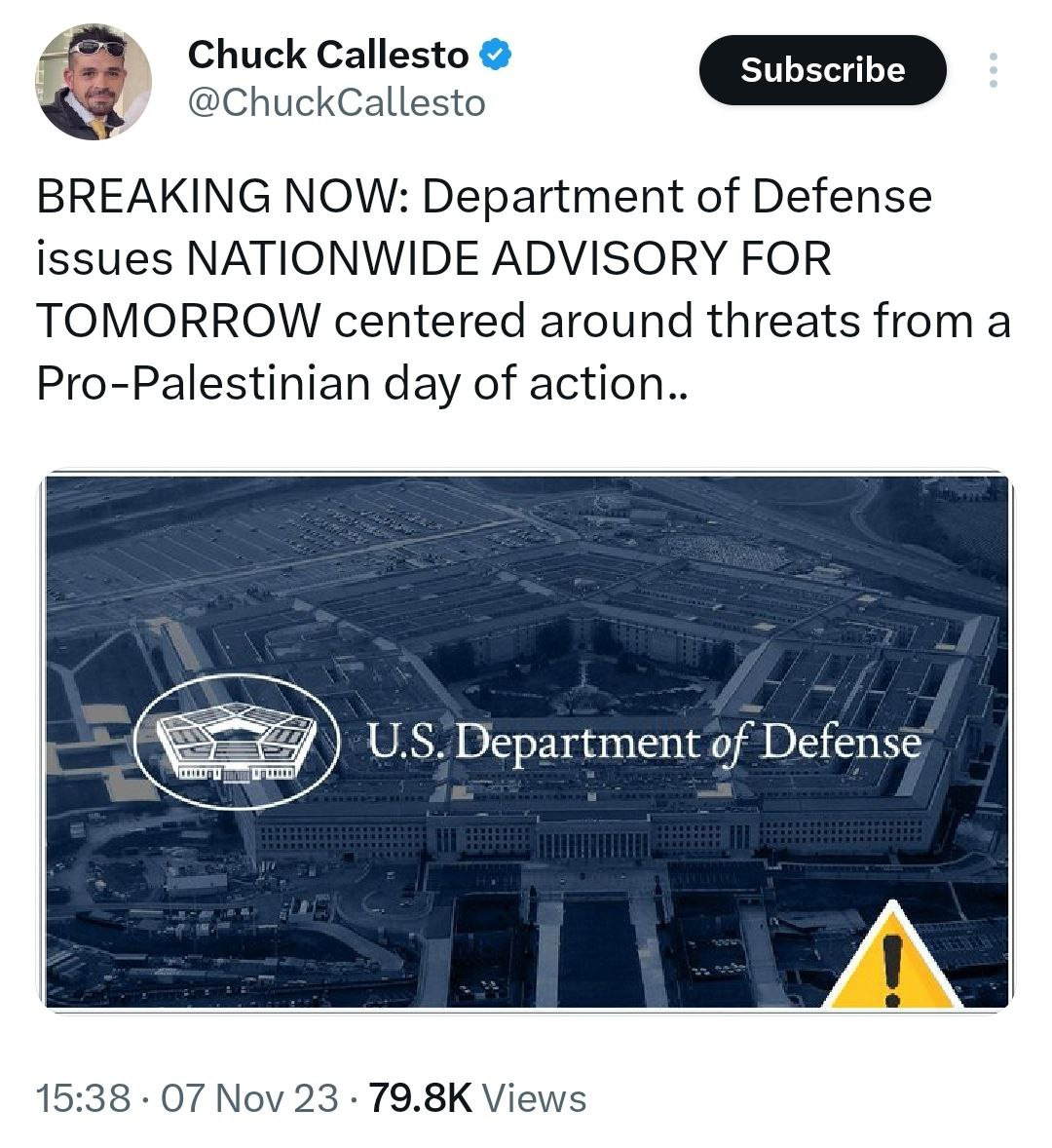Open Chuck Callesto's profile picture

tap(94, 82)
